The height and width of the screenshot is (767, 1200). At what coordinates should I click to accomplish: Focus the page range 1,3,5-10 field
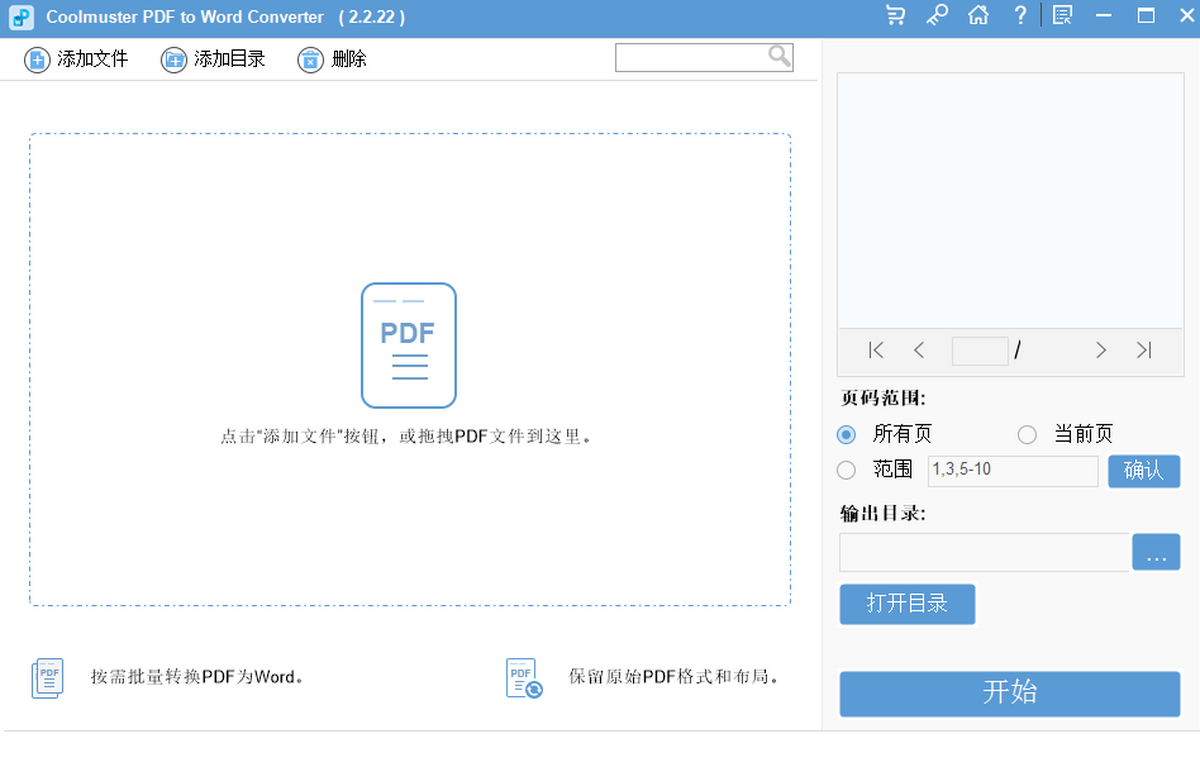click(1013, 470)
